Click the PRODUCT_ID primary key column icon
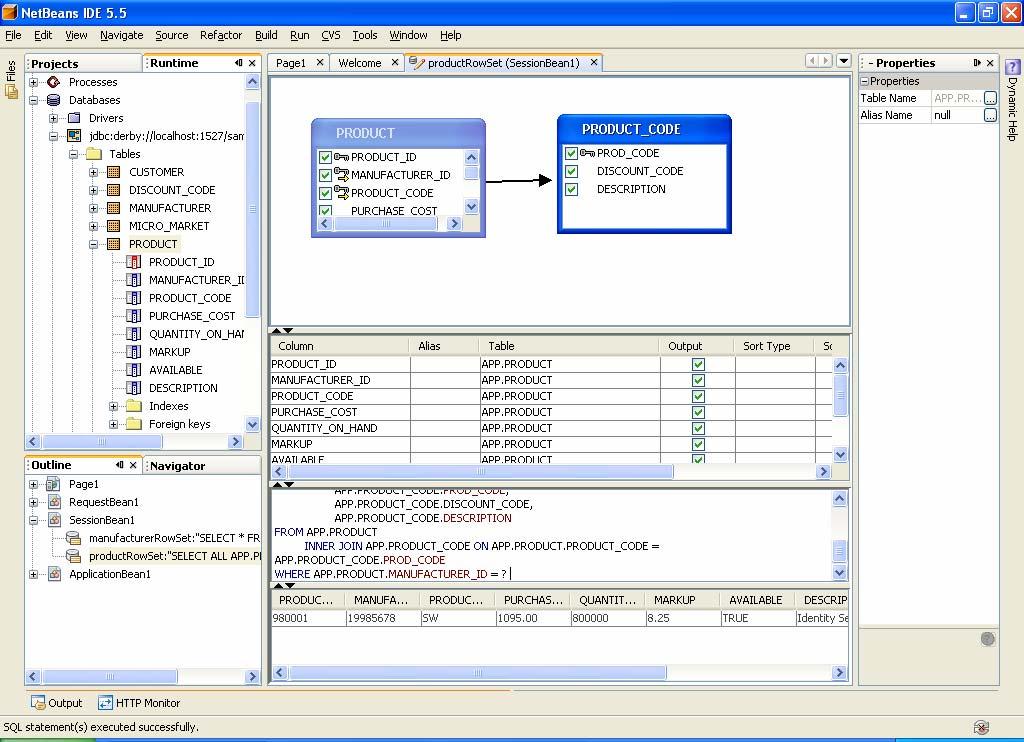This screenshot has height=742, width=1024. (134, 262)
